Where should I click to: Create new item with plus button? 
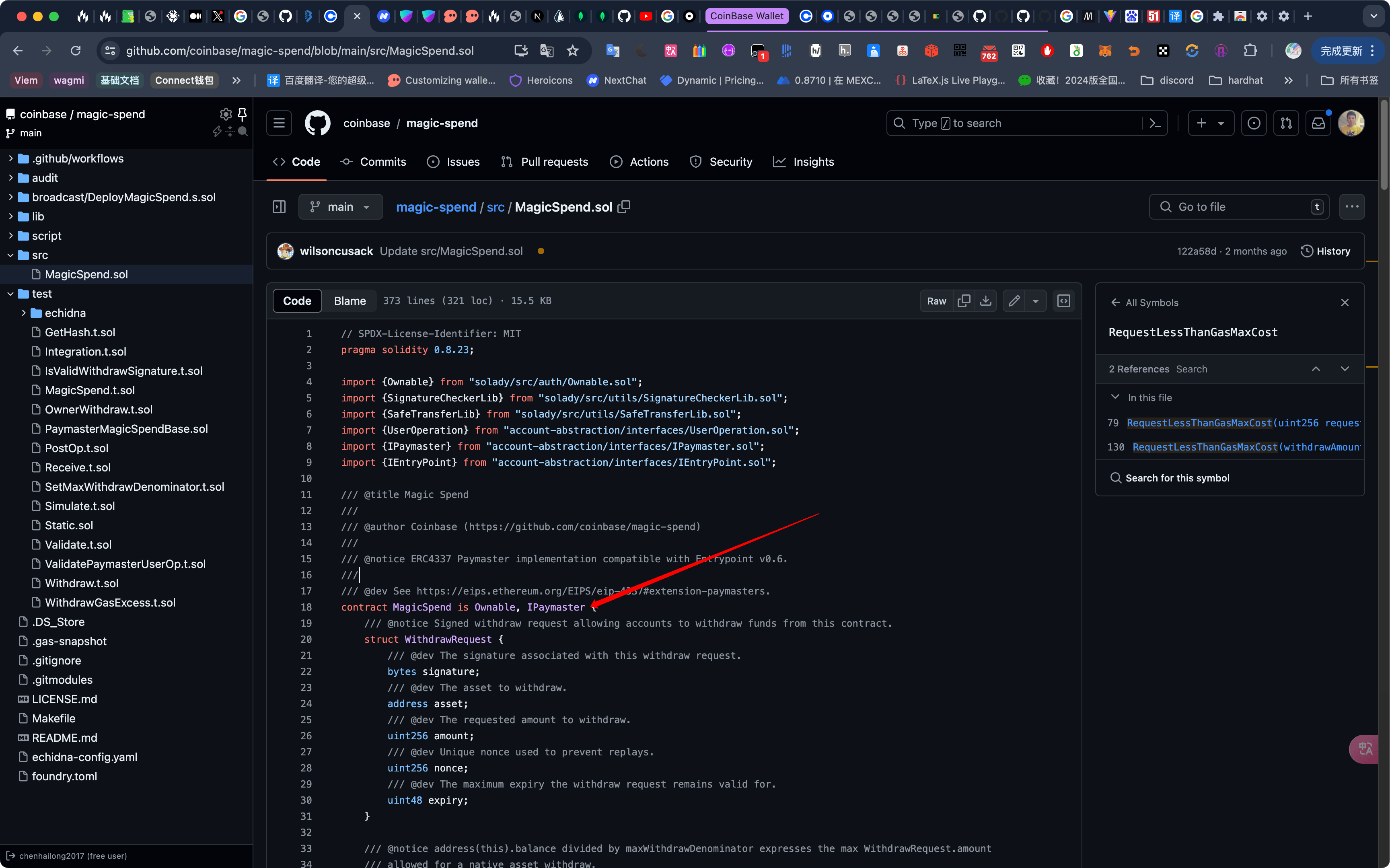1201,123
